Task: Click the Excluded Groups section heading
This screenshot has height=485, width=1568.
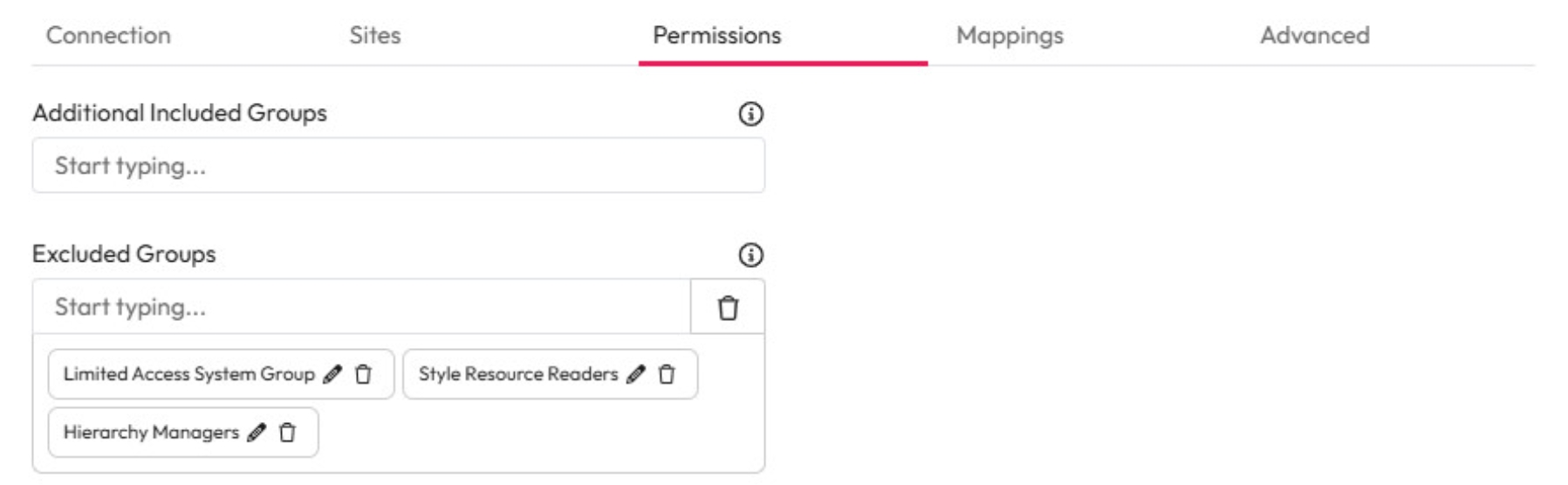Action: [124, 255]
